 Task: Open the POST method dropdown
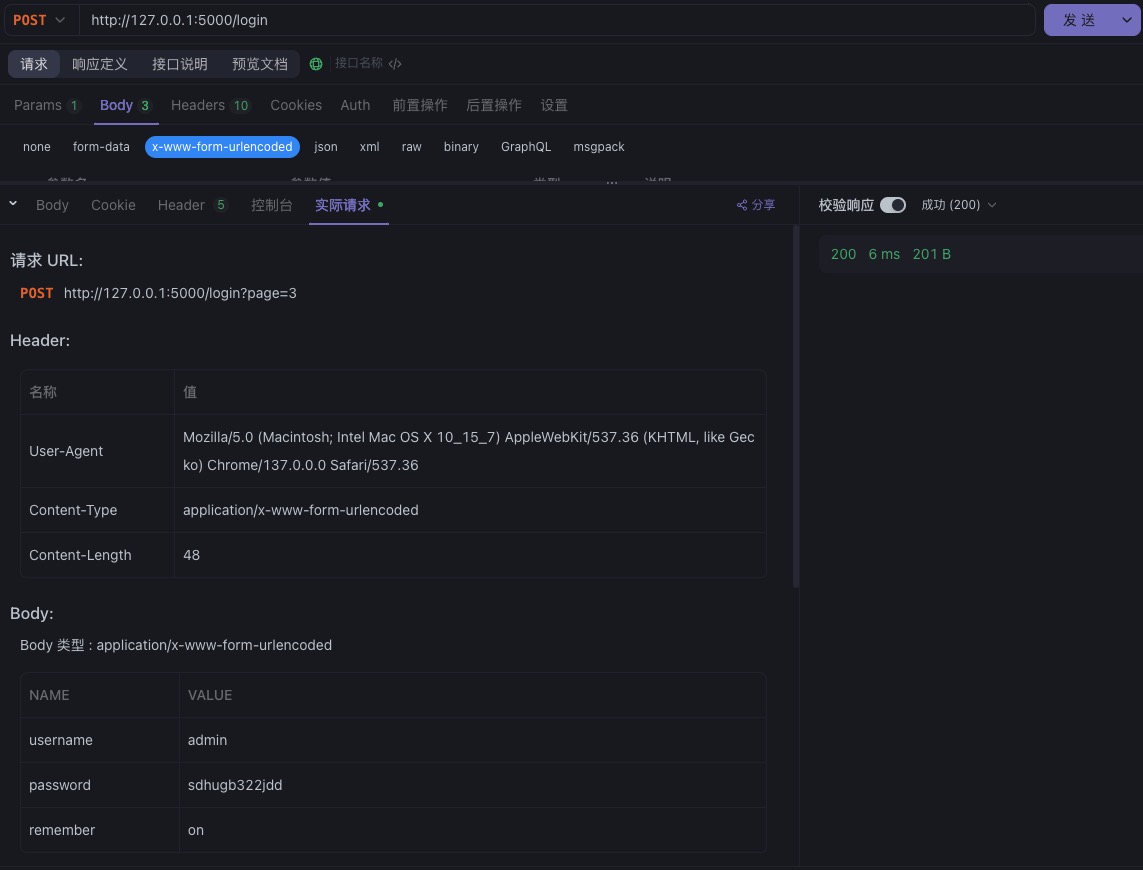40,20
